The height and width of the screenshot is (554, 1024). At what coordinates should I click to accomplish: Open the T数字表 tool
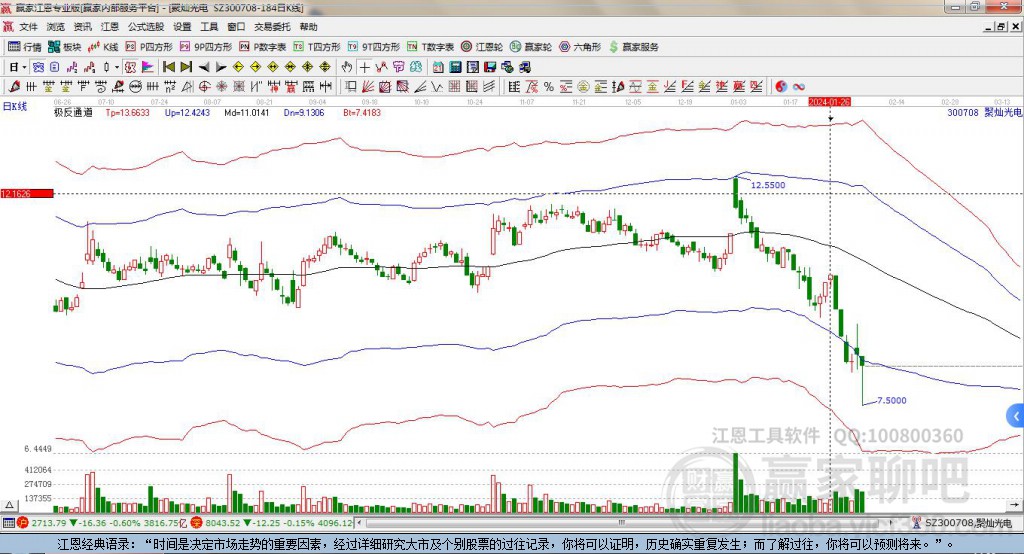(x=430, y=47)
